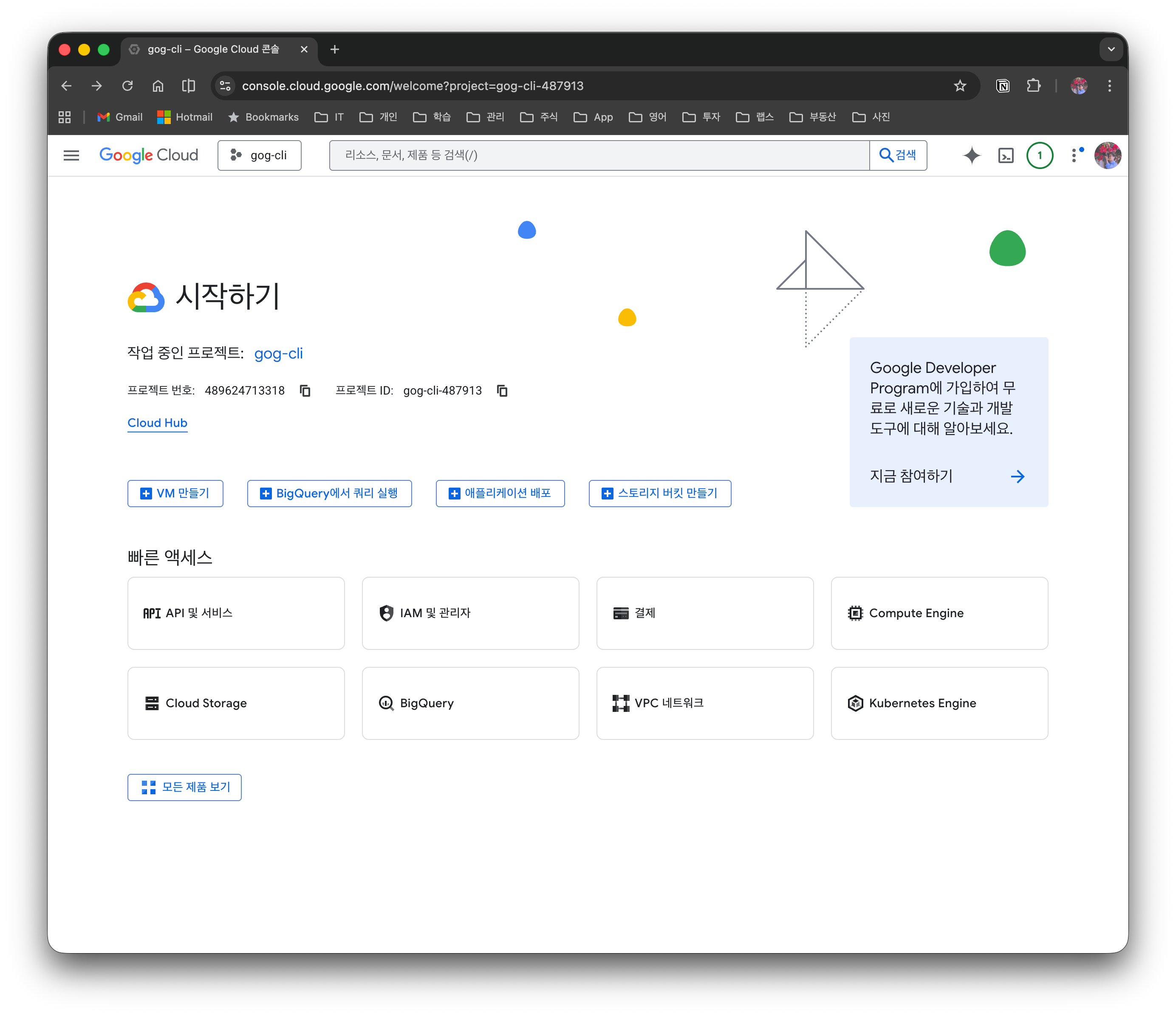Open the Cloud Hub link
Screen dimensions: 1176x1016
pos(157,423)
